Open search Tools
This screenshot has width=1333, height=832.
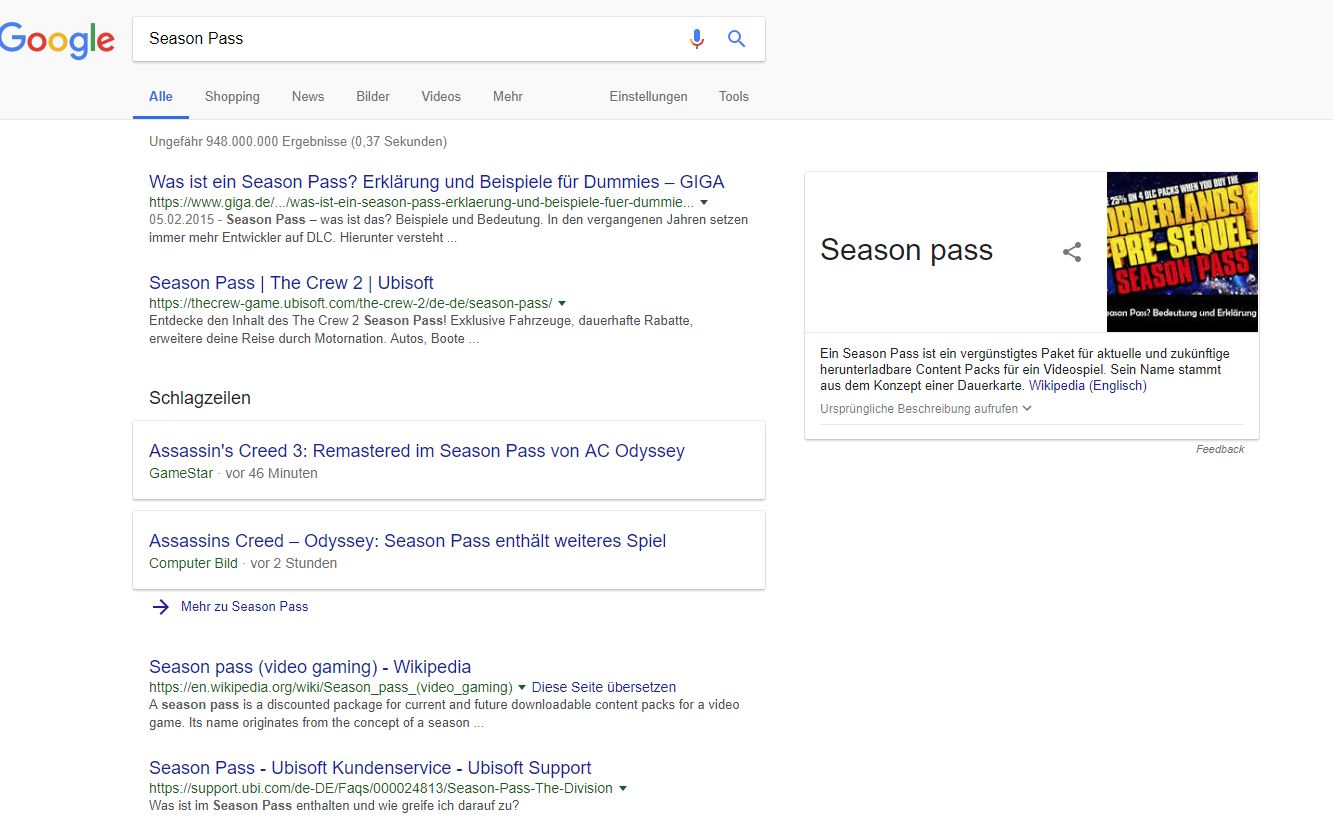734,97
